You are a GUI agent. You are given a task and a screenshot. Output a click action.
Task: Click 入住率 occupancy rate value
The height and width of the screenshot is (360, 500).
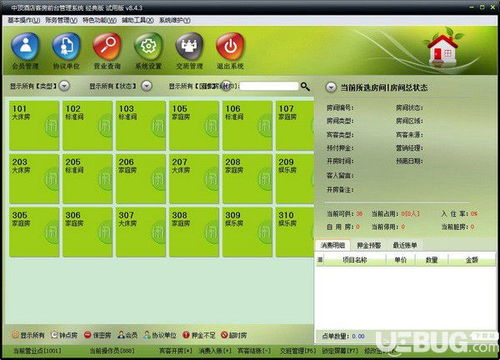474,214
